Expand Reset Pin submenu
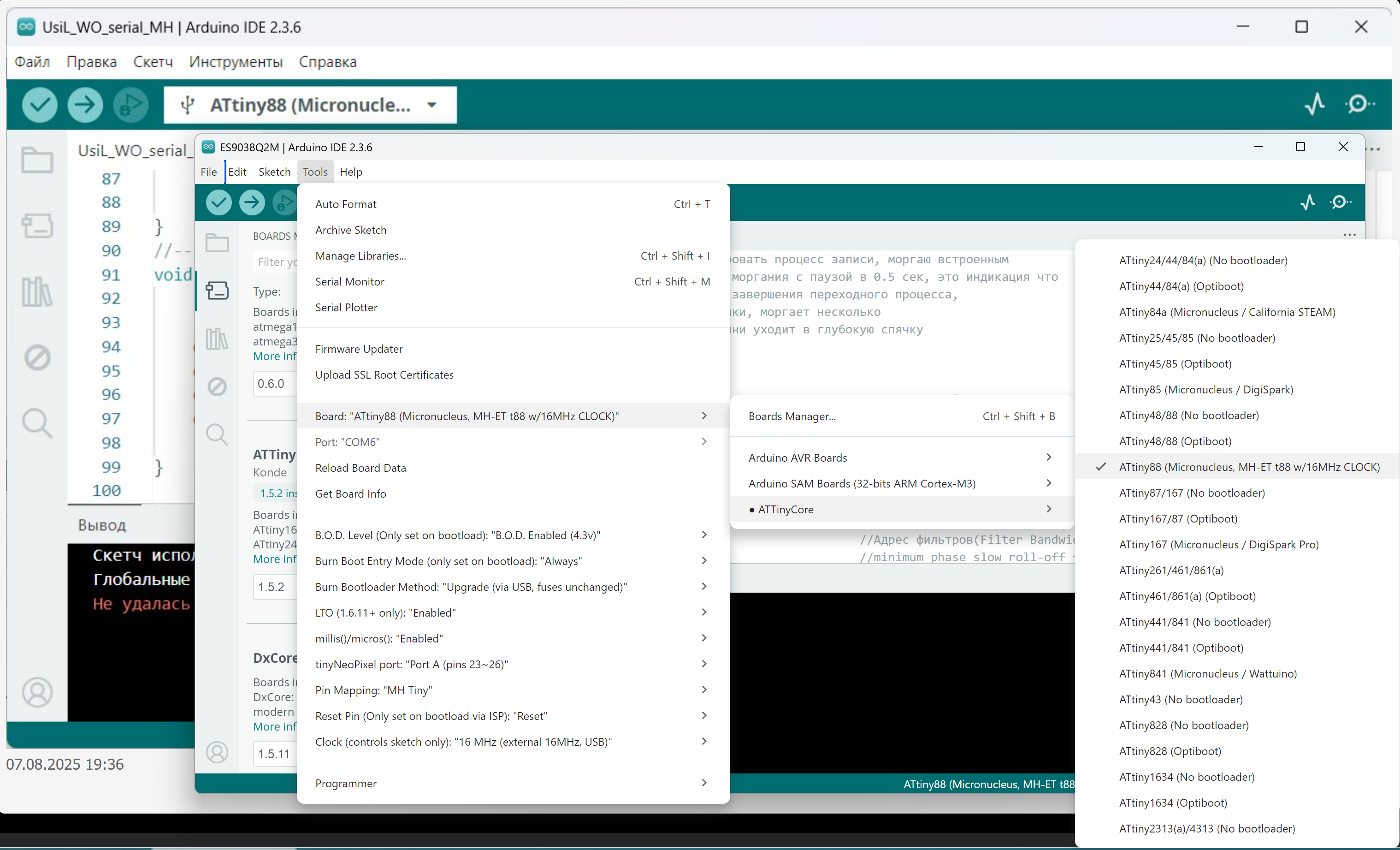1400x850 pixels. click(x=513, y=716)
